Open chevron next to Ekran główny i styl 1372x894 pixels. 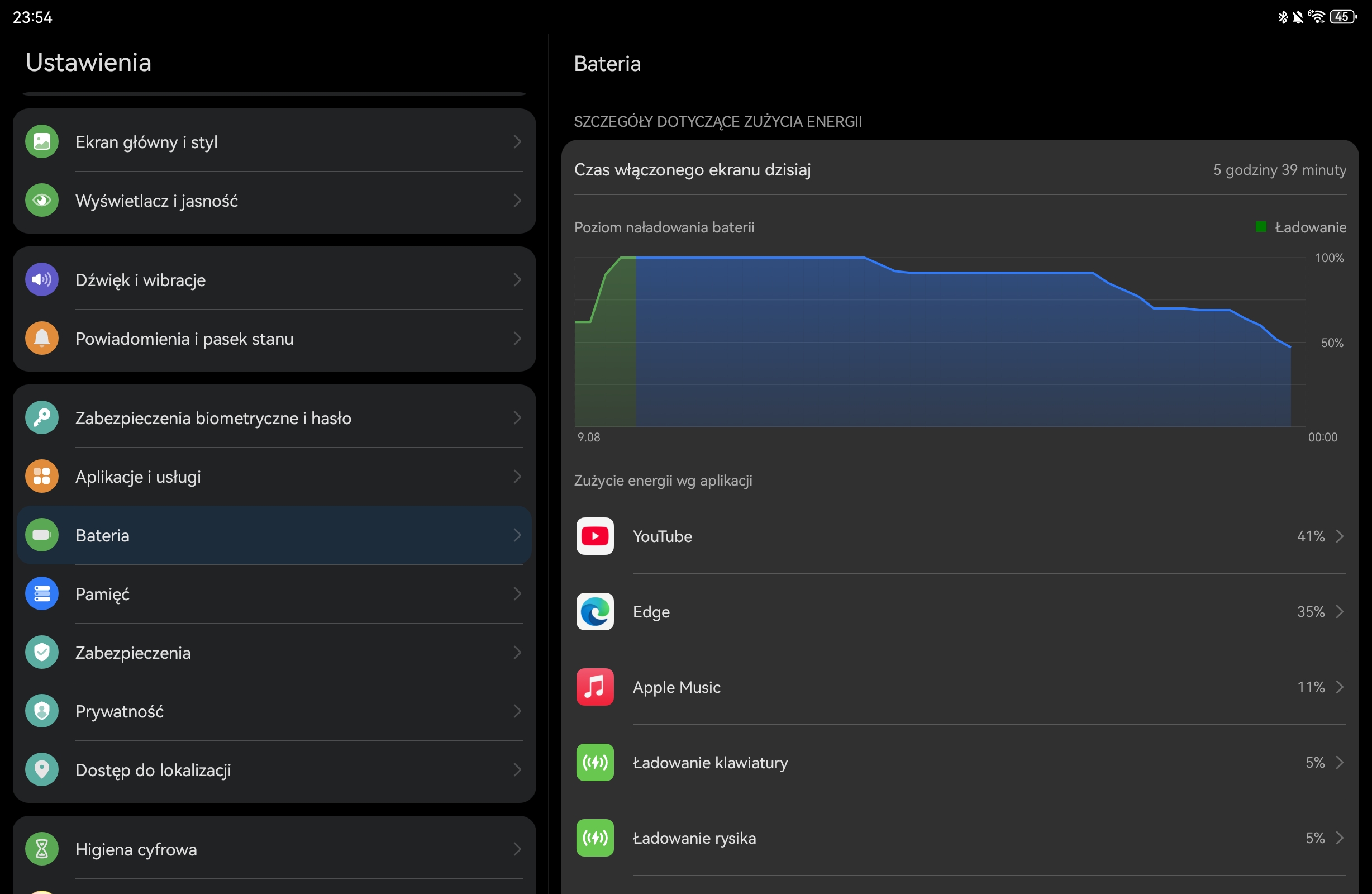click(517, 142)
